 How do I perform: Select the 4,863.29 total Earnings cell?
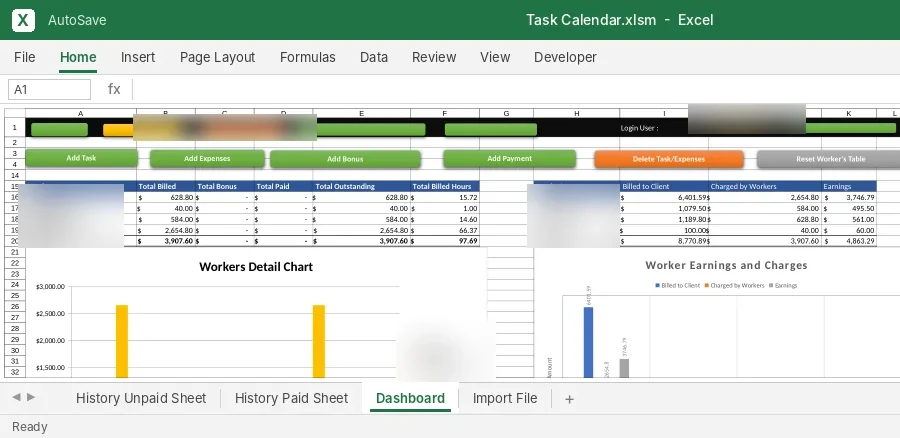(x=849, y=241)
